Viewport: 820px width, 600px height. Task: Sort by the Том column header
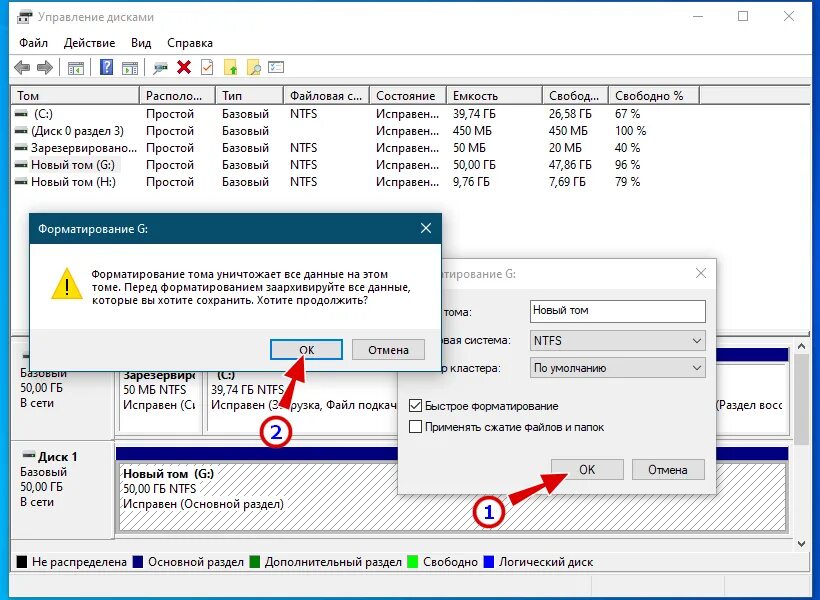[76, 96]
